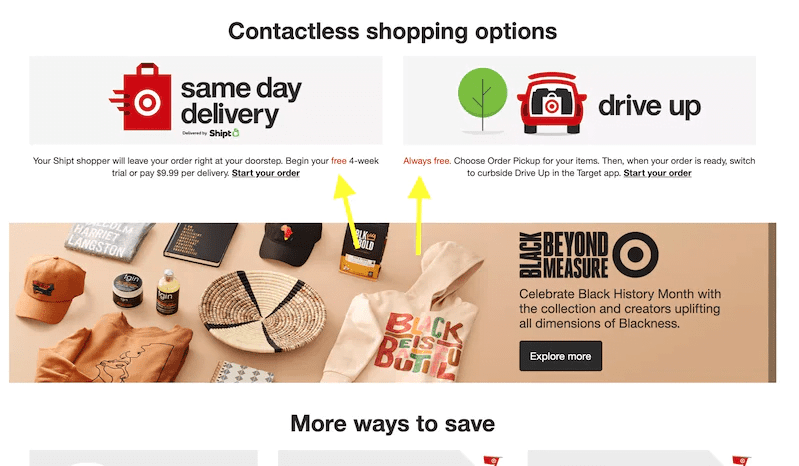Open Start your order for Drive Up
Viewport: 799px width, 466px height.
(x=657, y=173)
